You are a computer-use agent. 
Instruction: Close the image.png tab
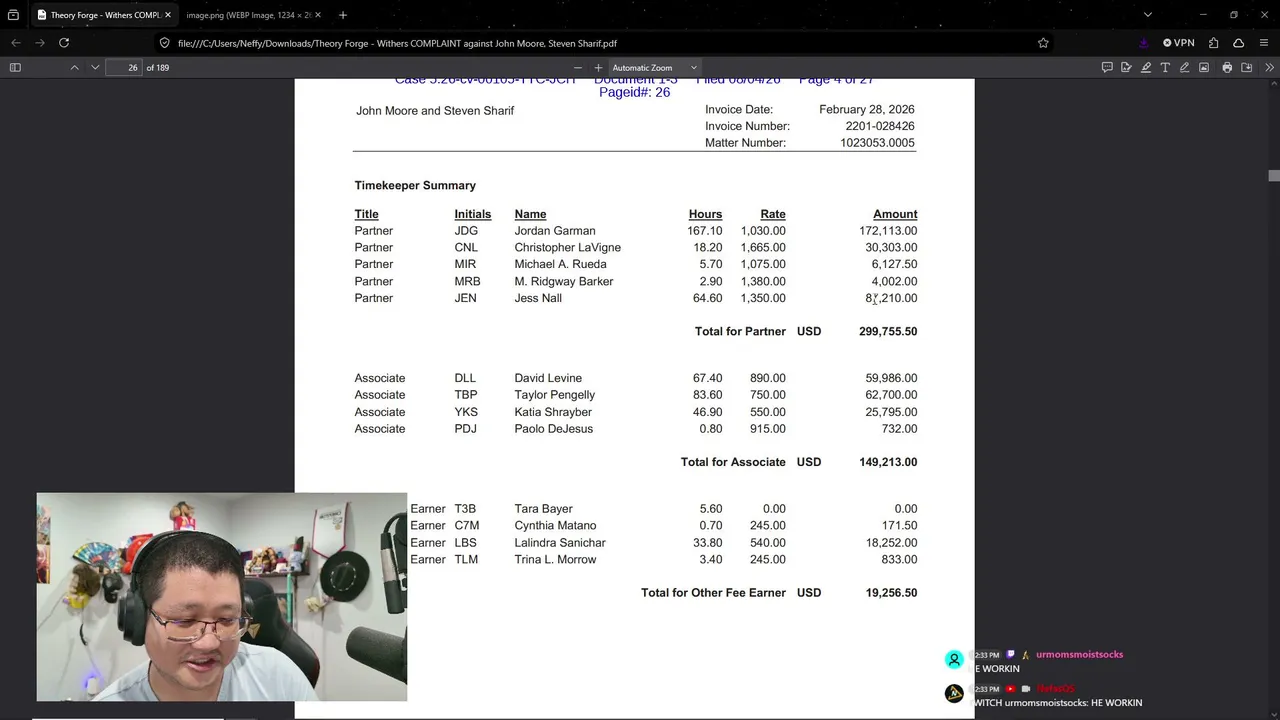tap(318, 15)
